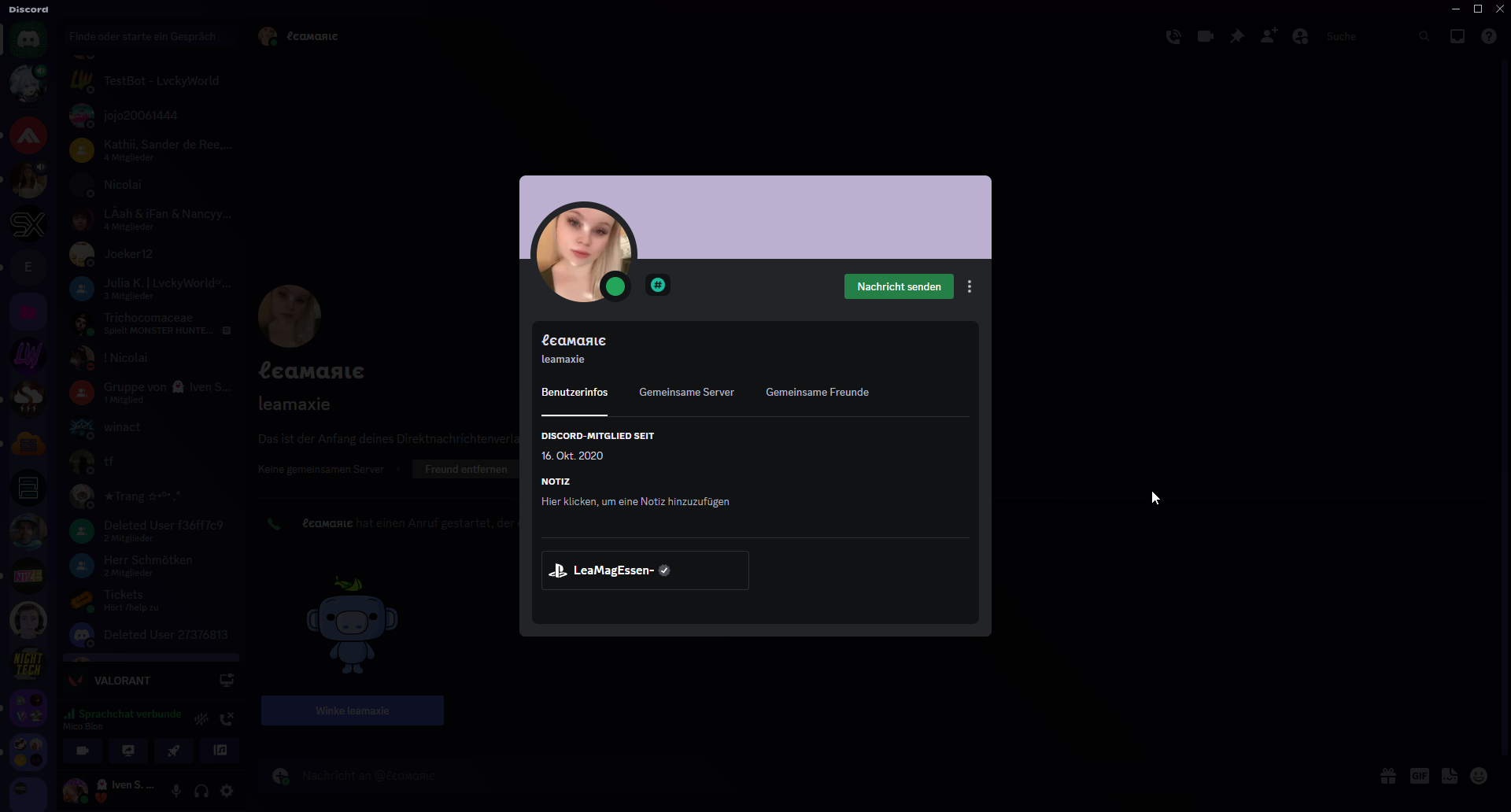This screenshot has height=812, width=1511.
Task: Toggle headphone deafen in user panel
Action: [201, 791]
